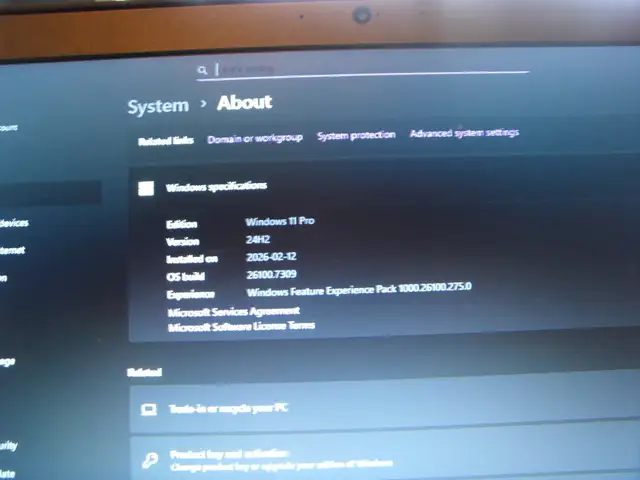Click the key icon for product key
Viewport: 640px width, 480px height.
click(150, 460)
